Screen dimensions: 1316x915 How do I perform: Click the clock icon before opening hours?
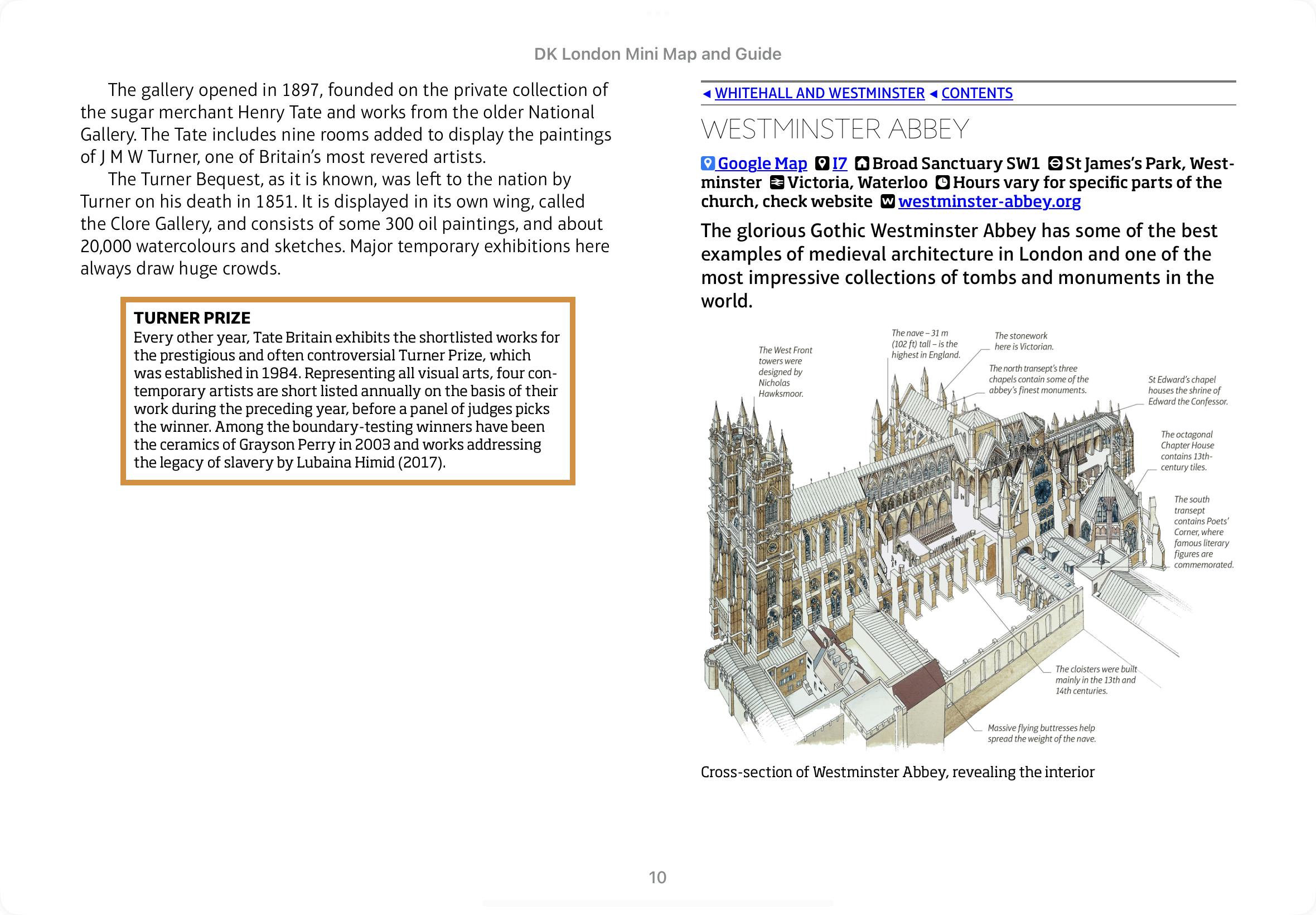click(942, 183)
